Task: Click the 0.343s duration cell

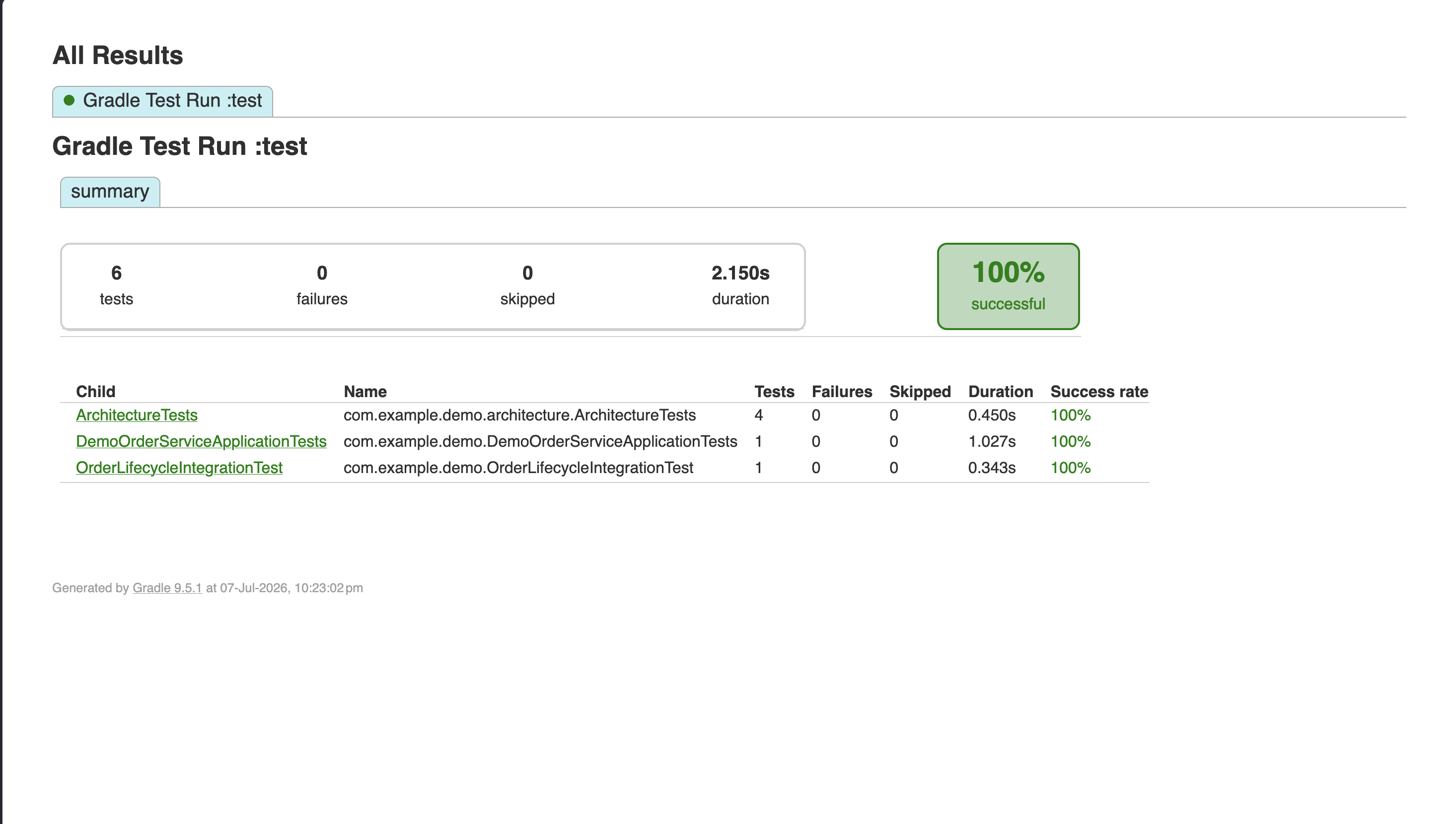Action: tap(992, 468)
